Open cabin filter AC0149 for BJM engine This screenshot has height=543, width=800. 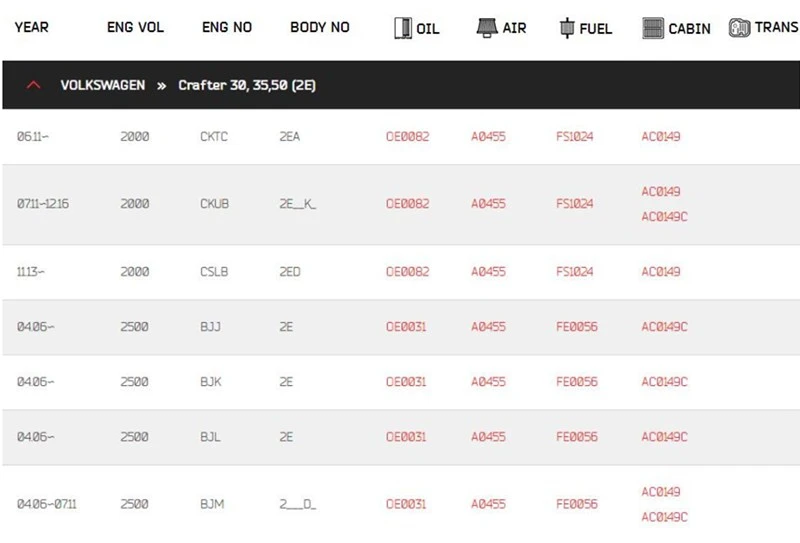coord(660,491)
